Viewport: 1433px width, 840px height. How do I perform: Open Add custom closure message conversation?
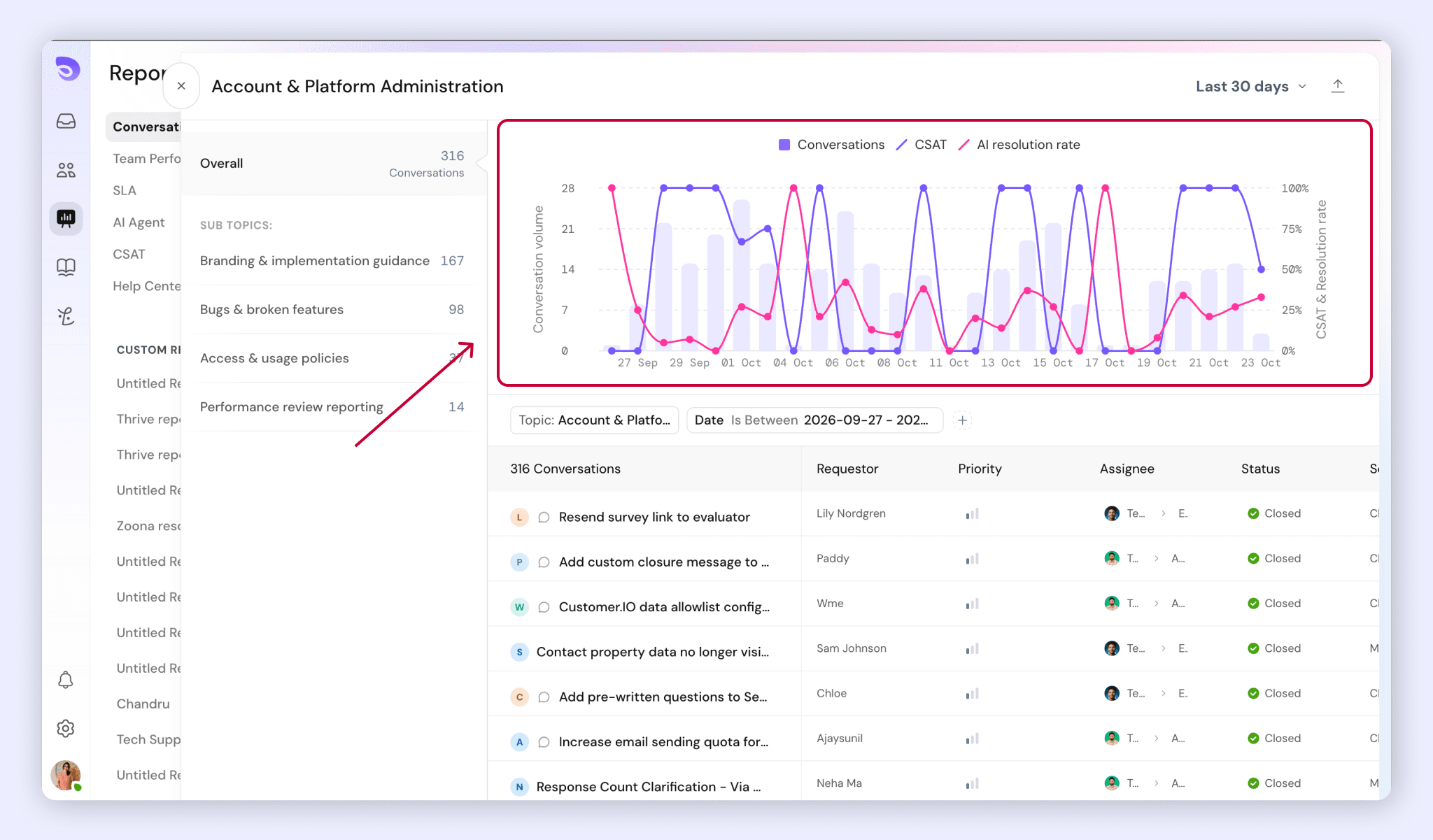(x=664, y=562)
